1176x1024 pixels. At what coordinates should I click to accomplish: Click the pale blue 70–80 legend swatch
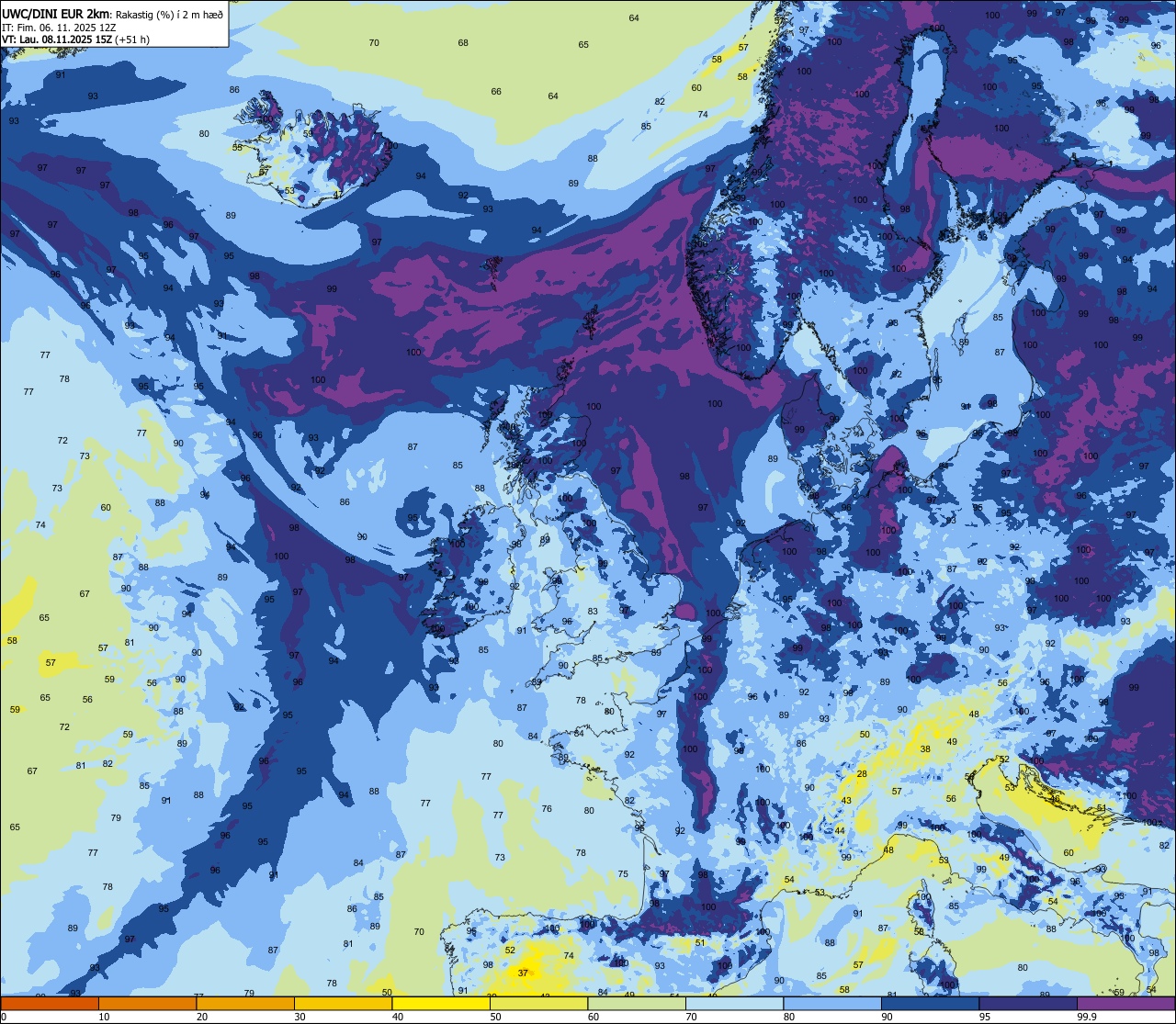coord(734,1003)
